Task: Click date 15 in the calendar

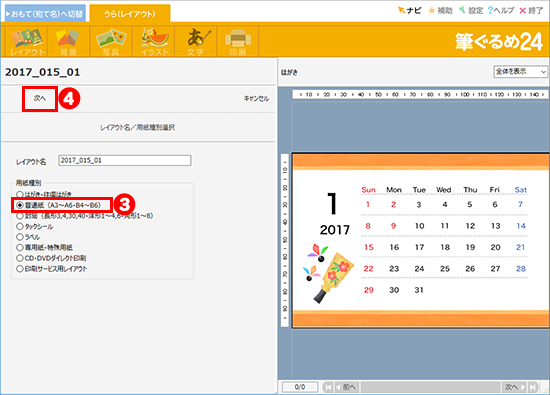Action: coord(369,247)
